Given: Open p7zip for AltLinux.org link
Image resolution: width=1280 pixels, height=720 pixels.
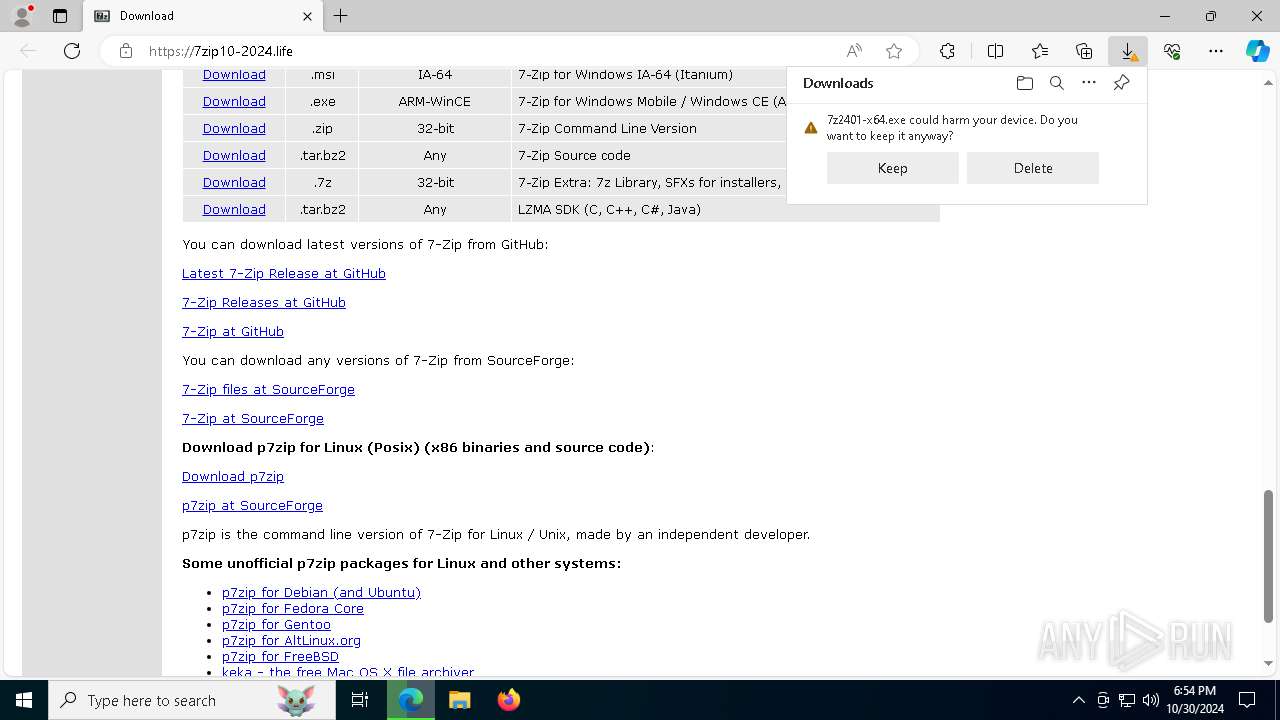Looking at the screenshot, I should pos(291,641).
